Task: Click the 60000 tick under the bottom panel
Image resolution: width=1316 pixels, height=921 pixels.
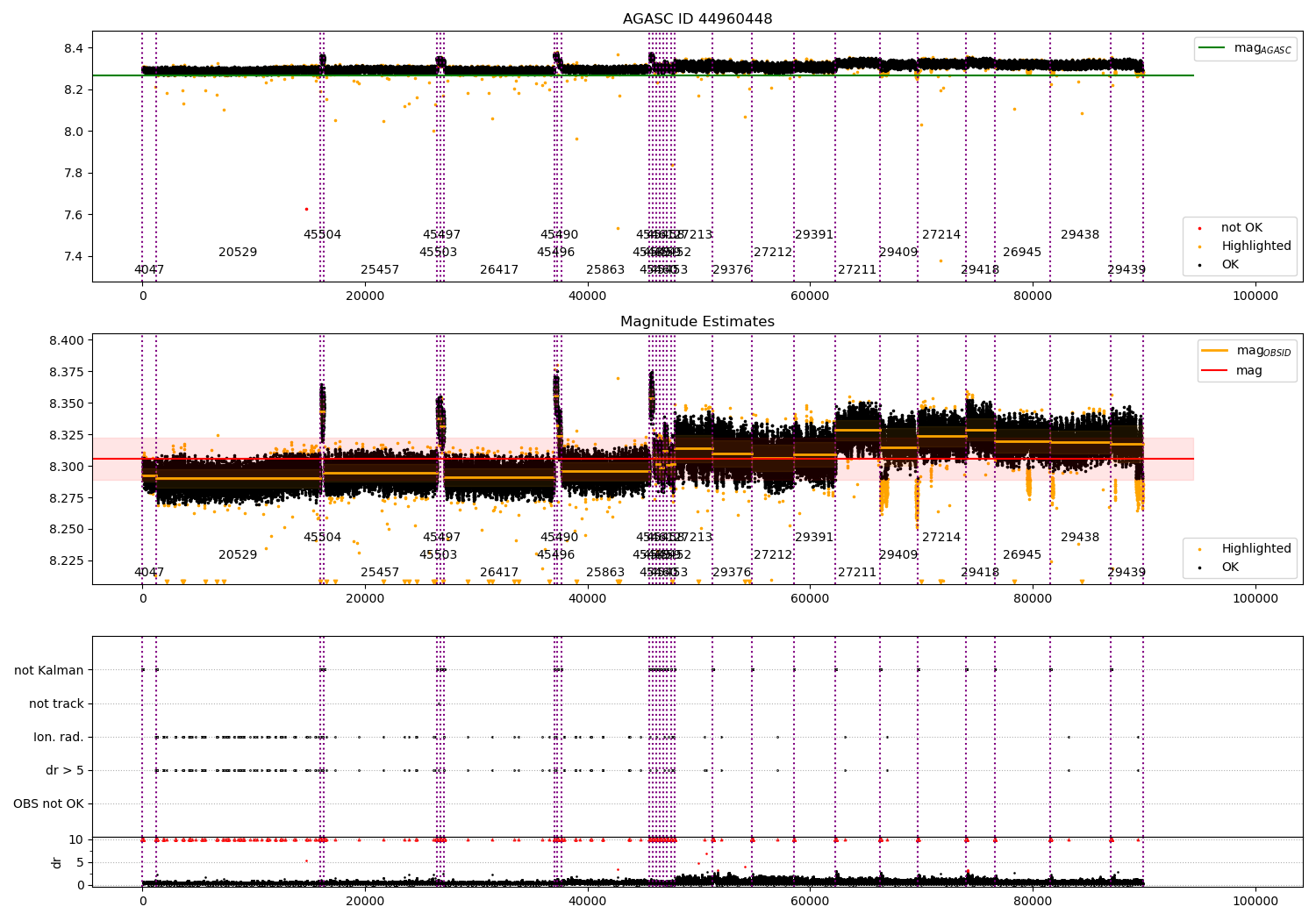Action: [x=810, y=901]
